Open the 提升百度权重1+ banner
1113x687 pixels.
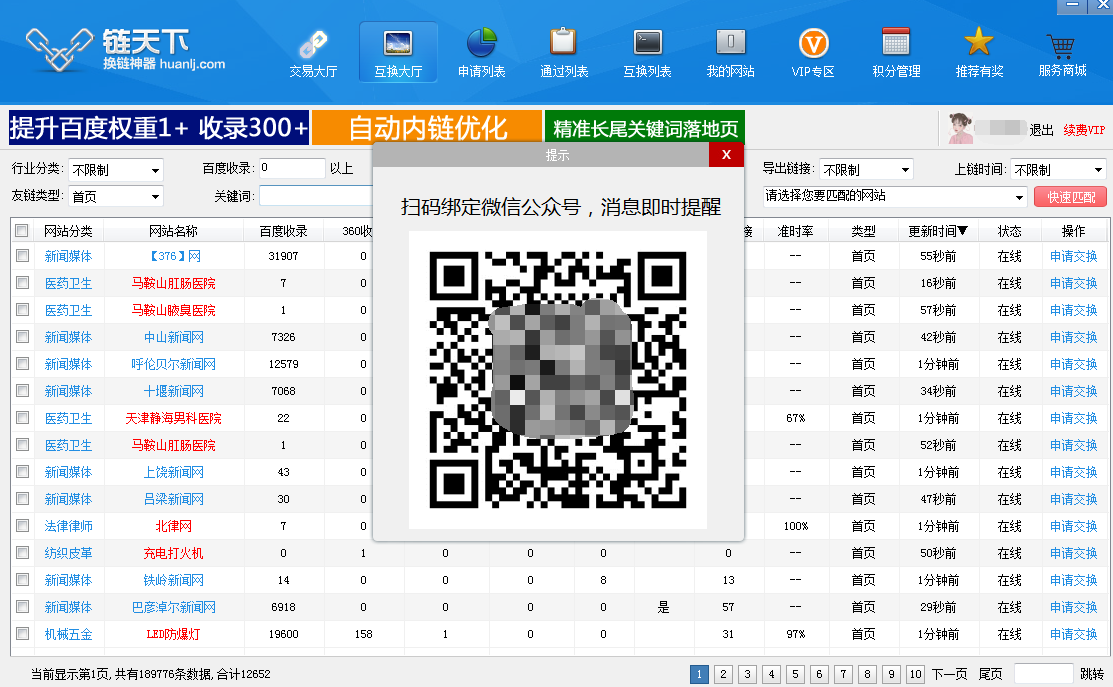click(159, 128)
